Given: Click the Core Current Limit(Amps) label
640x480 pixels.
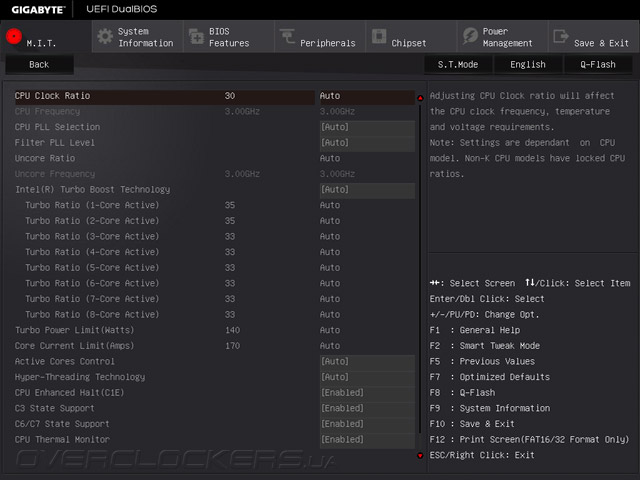Looking at the screenshot, I should point(74,346).
